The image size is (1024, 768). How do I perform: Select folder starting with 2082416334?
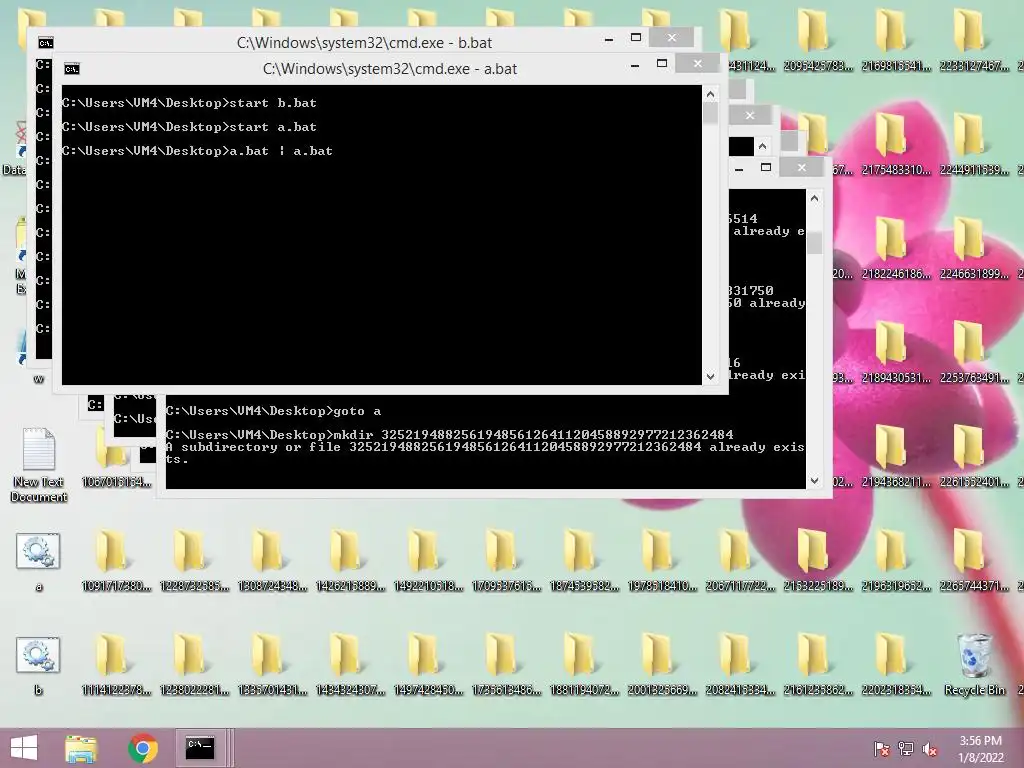tap(740, 665)
